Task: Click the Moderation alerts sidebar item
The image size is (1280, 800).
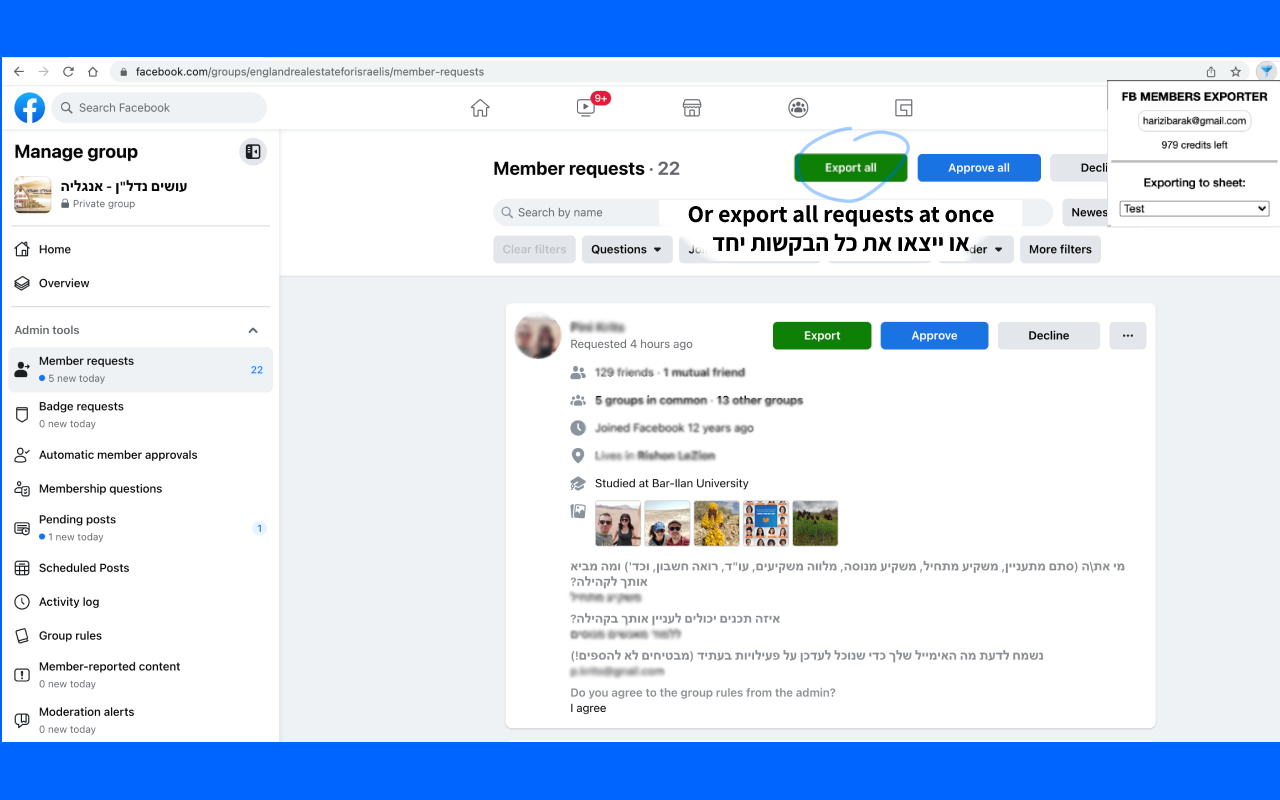Action: [x=88, y=711]
